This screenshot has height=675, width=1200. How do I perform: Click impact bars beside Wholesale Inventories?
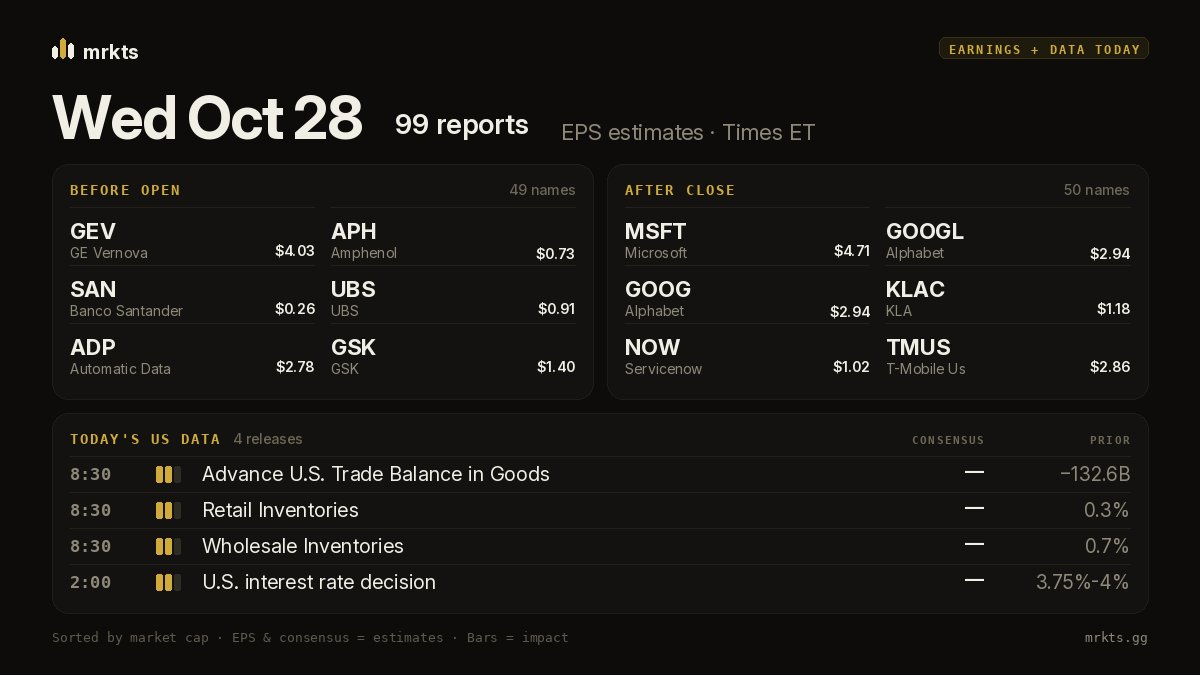[x=168, y=546]
